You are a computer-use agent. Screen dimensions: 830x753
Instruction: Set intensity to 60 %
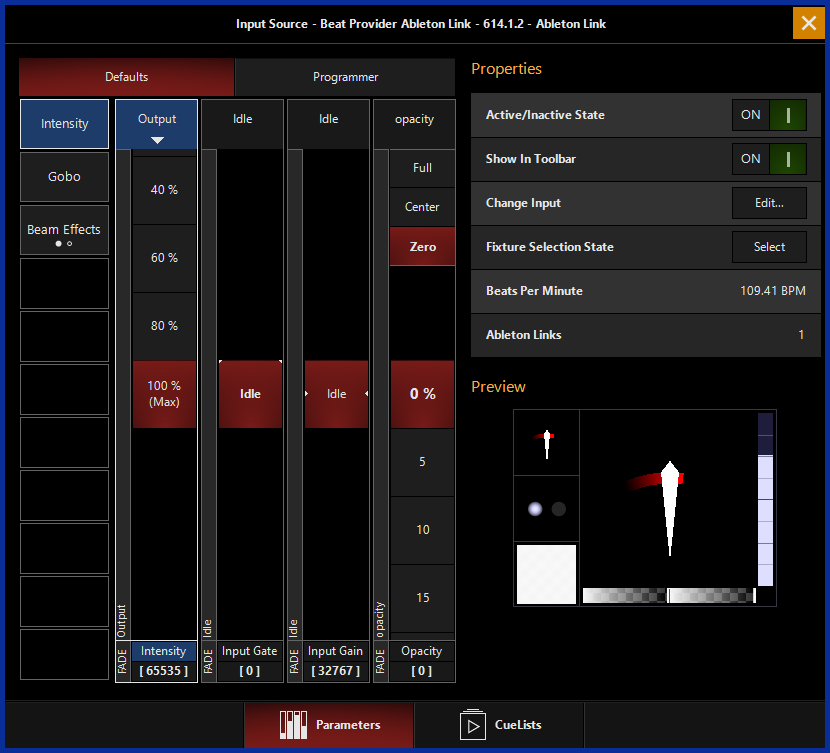(164, 258)
